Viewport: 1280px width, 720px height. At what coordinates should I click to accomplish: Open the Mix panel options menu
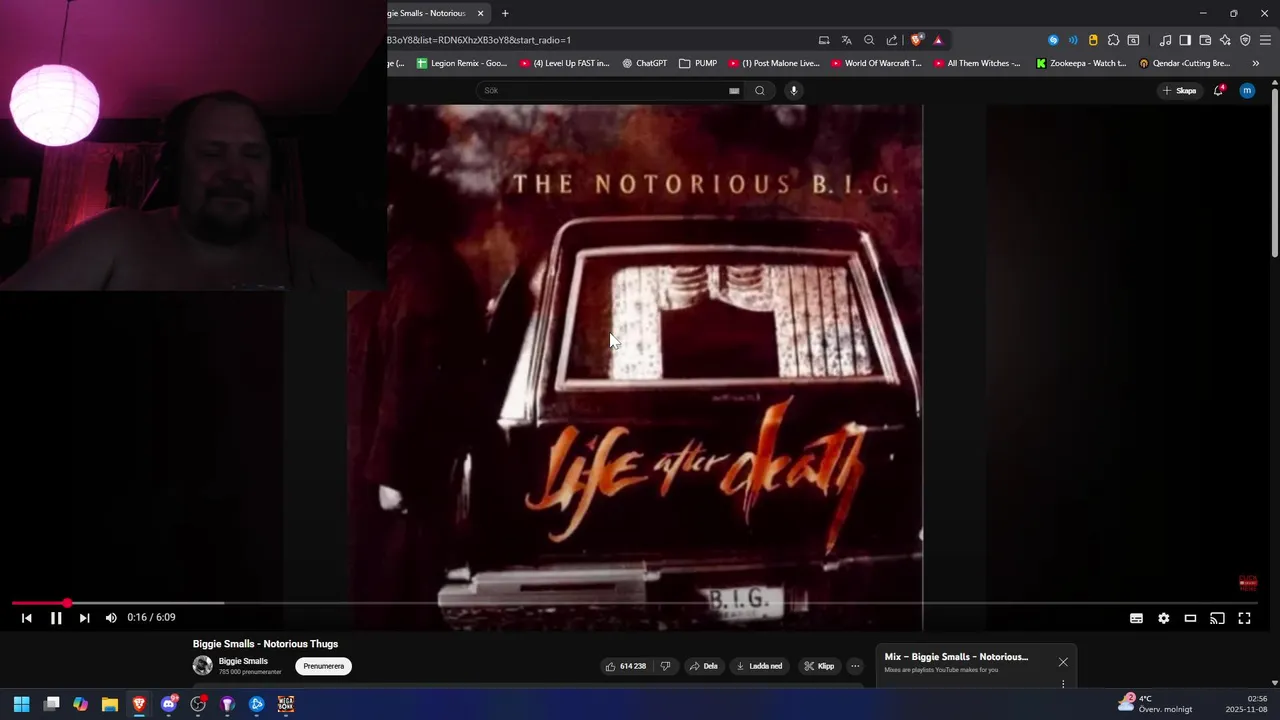click(1063, 684)
